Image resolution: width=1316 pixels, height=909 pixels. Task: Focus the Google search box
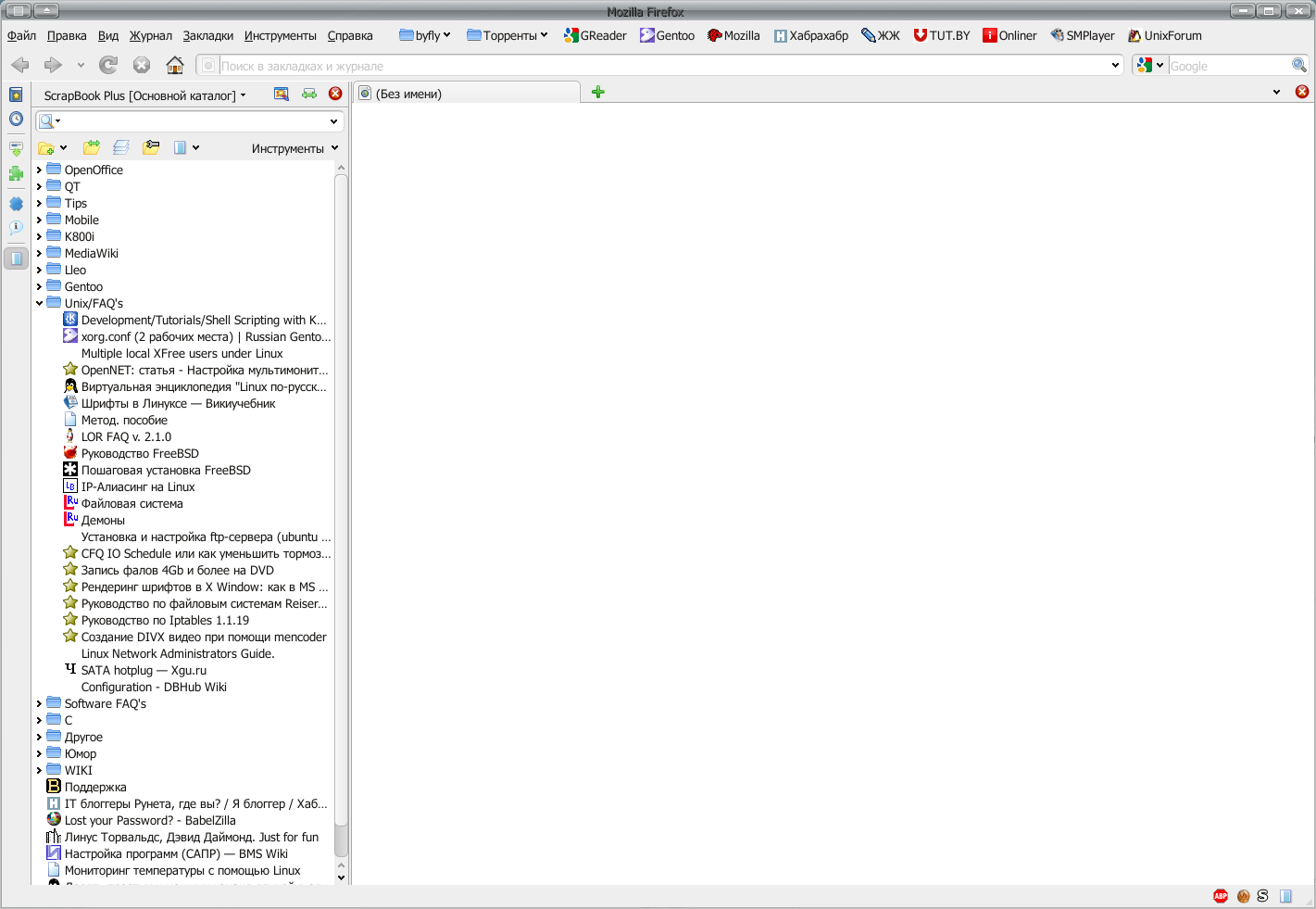(1230, 66)
